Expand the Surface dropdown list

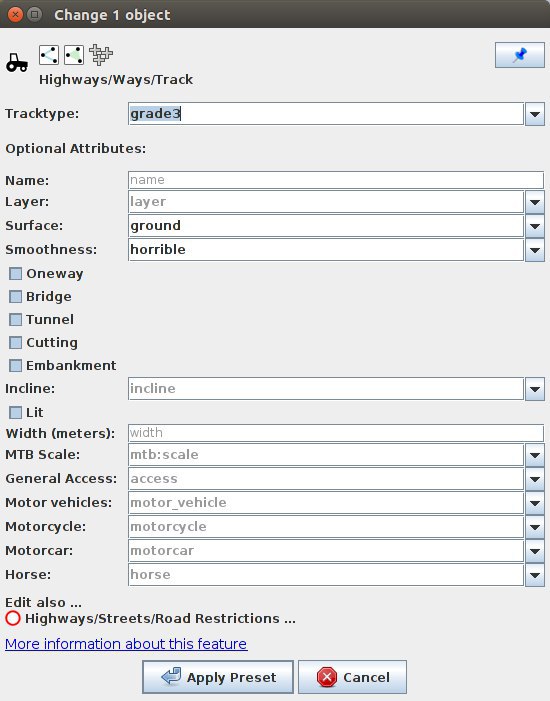534,226
